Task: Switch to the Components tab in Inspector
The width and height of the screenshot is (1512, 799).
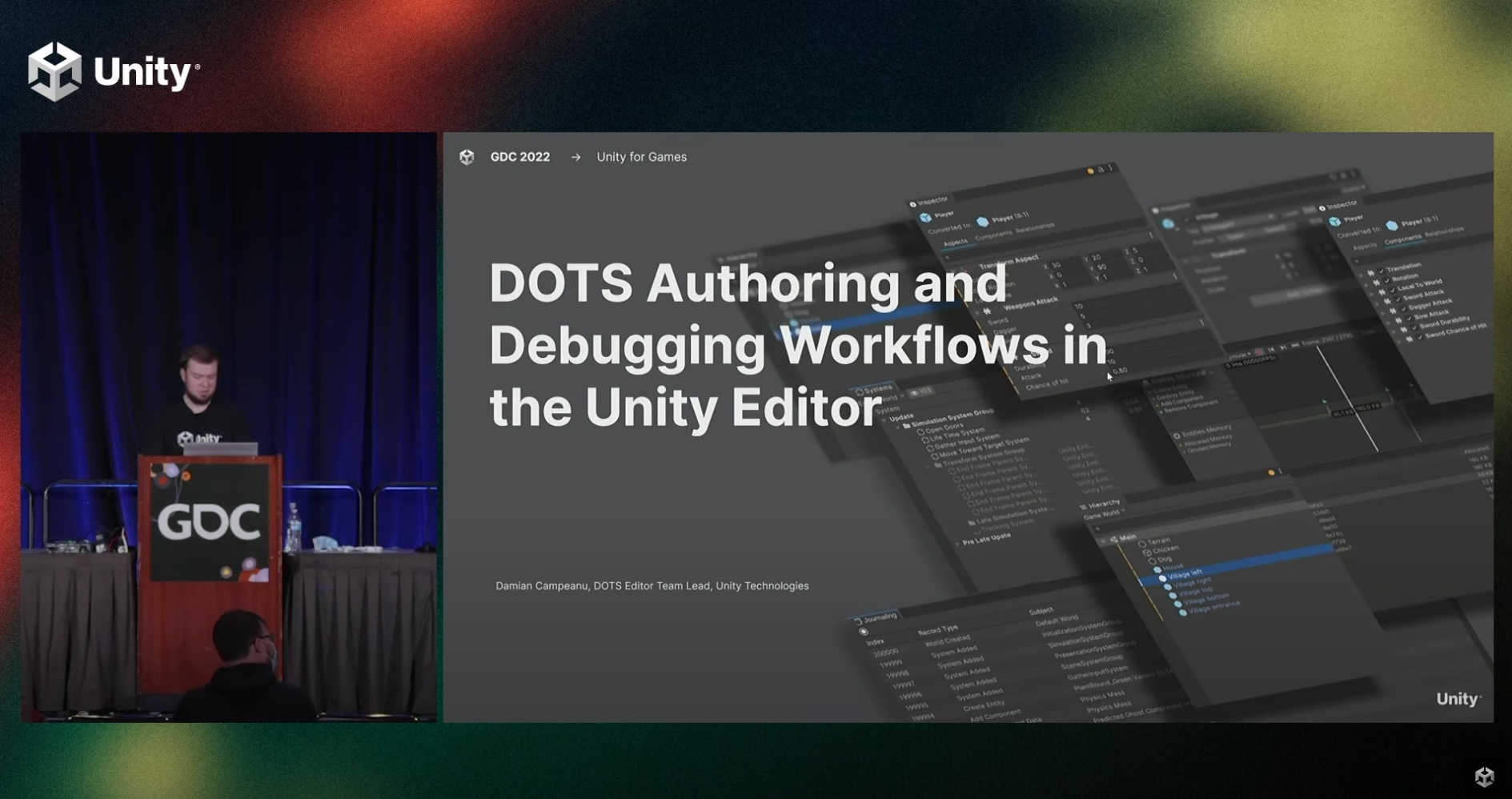Action: [x=997, y=237]
